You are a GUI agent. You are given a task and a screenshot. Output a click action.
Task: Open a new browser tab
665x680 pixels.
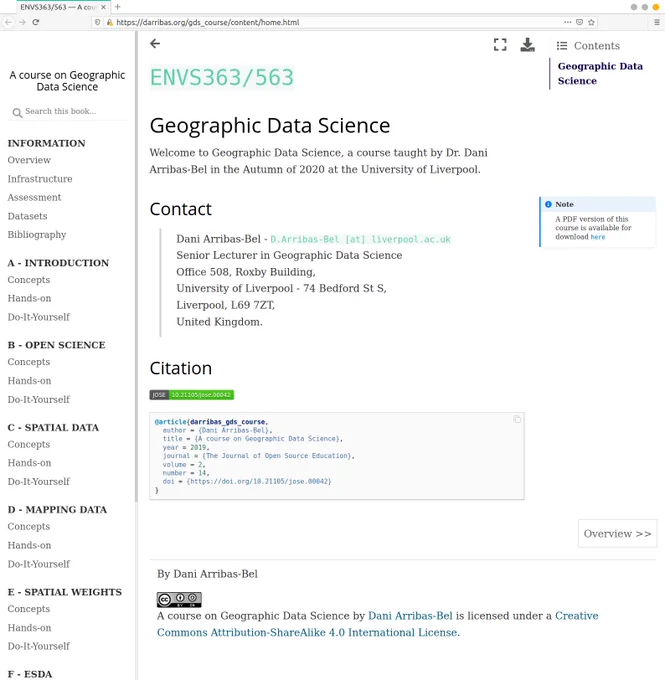tap(118, 7)
